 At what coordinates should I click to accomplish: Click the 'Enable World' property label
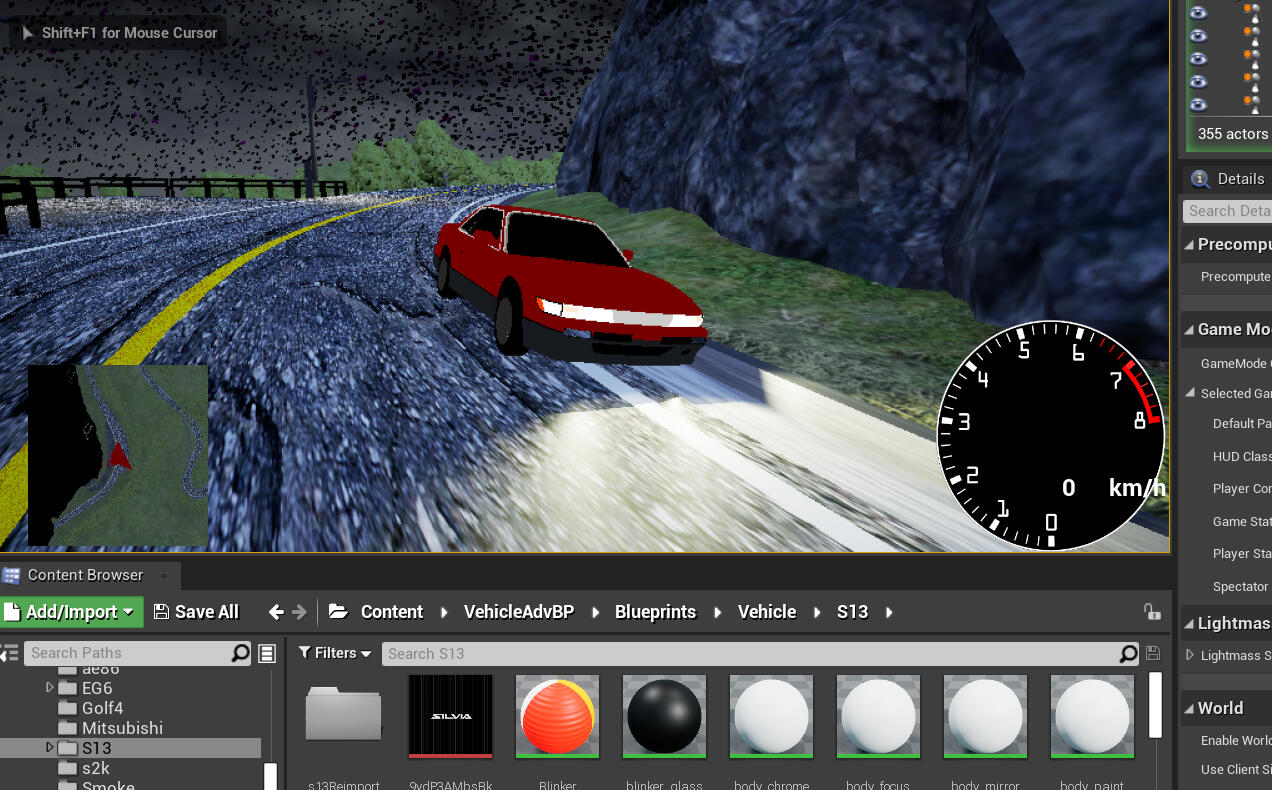click(1236, 741)
